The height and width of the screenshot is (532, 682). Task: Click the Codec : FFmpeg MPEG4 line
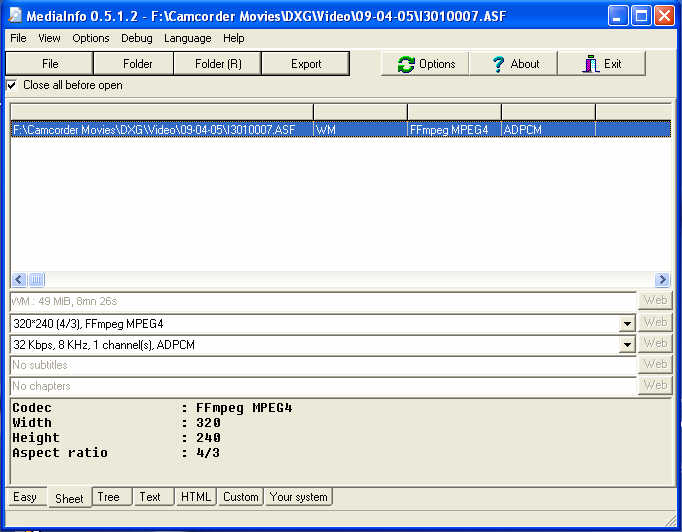(x=152, y=408)
